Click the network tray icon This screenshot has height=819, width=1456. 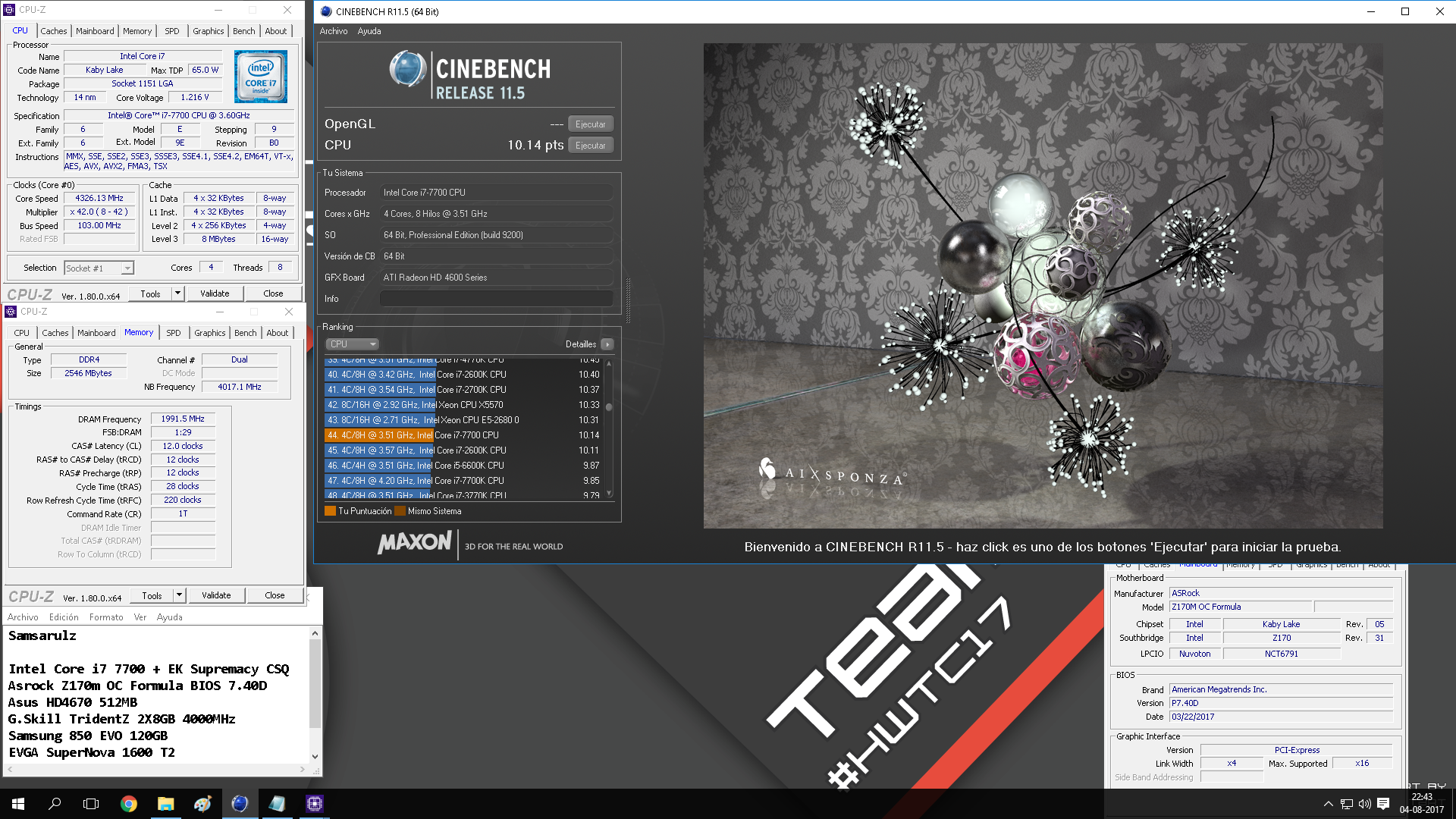(x=1346, y=804)
